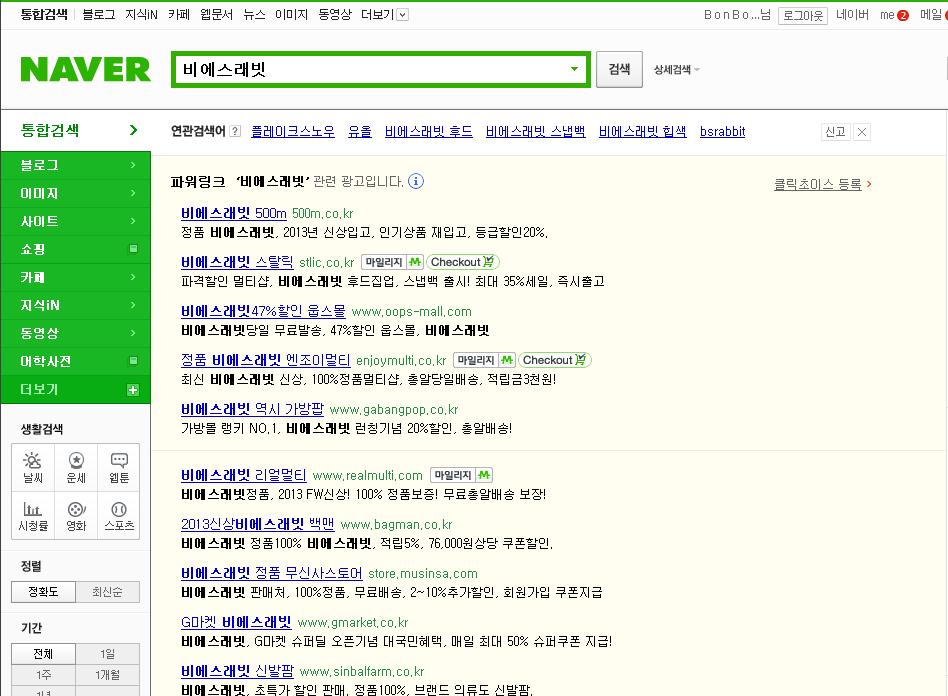Viewport: 948px width, 696px height.
Task: Click the mileage badge next to stlic.co.kr
Action: (392, 262)
